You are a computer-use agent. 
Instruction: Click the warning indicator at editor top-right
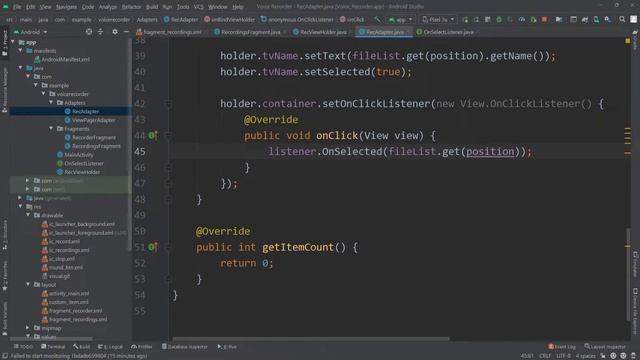pyautogui.click(x=628, y=41)
